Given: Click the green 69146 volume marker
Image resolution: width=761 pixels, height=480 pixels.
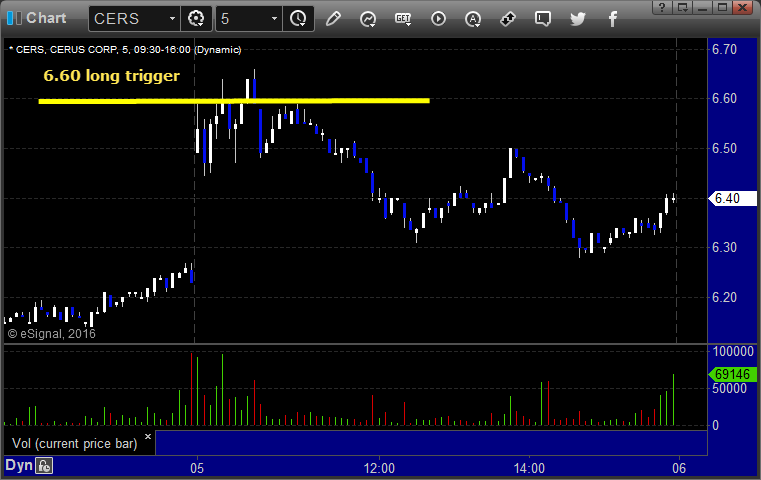Looking at the screenshot, I should (733, 375).
